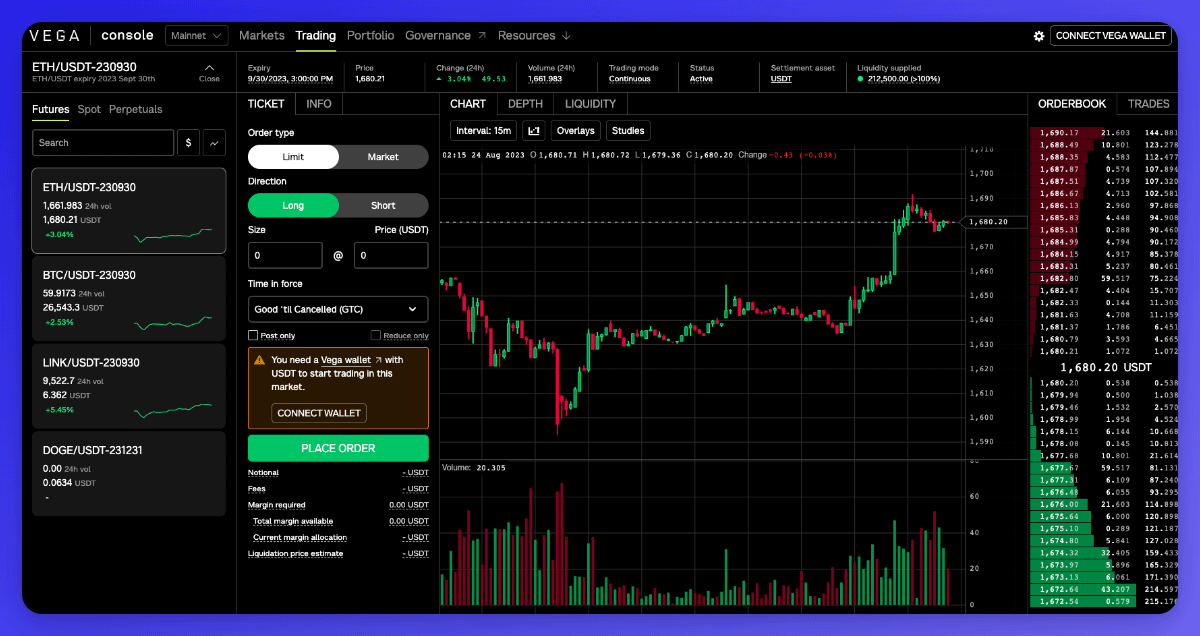
Task: Switch to the DEPTH tab
Action: (525, 104)
